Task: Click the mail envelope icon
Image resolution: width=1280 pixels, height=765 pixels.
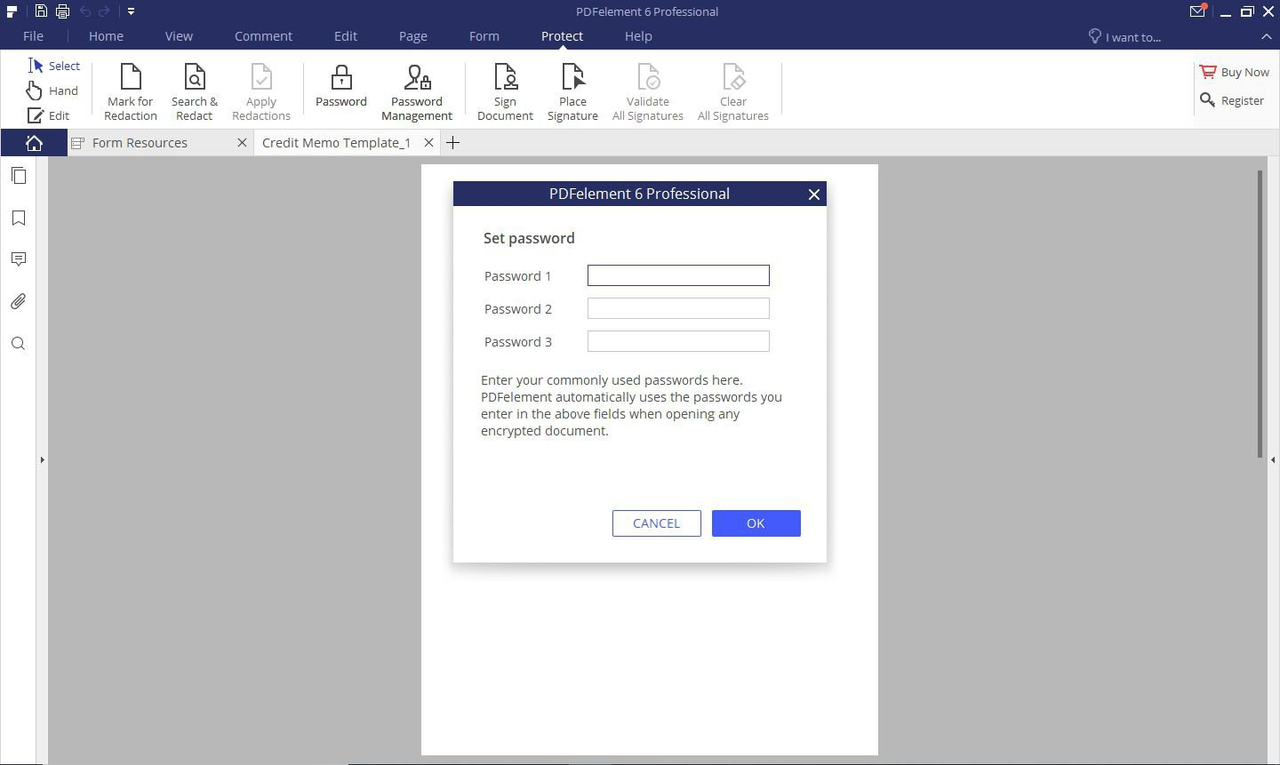Action: [1198, 12]
